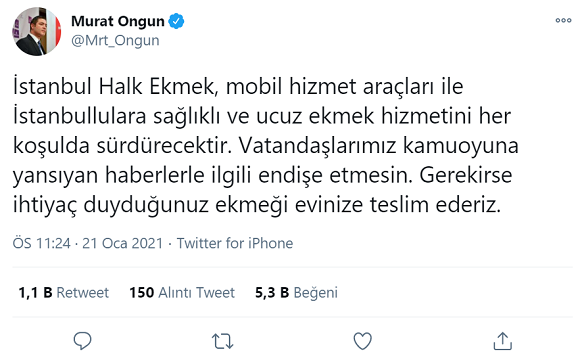Image resolution: width=580 pixels, height=362 pixels.
Task: Click the word Vatandaşlarımız in tweet
Action: click(x=317, y=146)
